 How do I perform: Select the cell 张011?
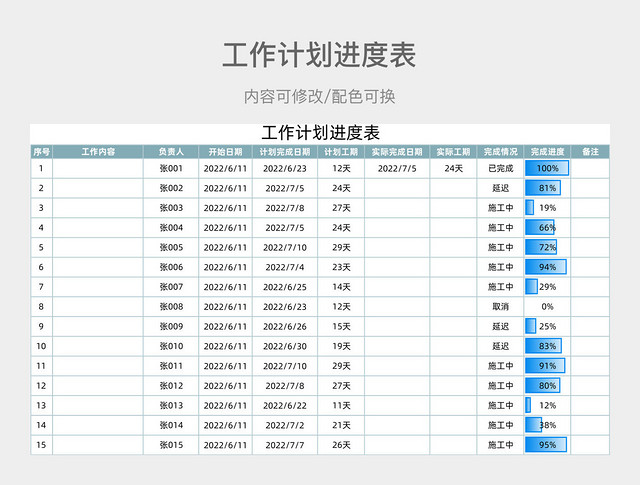click(171, 366)
